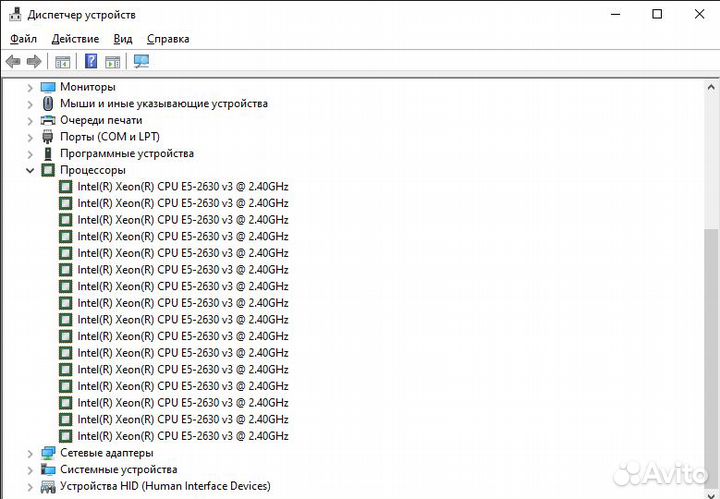Expand the Сетевые адаптеры node
Screen dimensions: 720x499
pyautogui.click(x=30, y=454)
